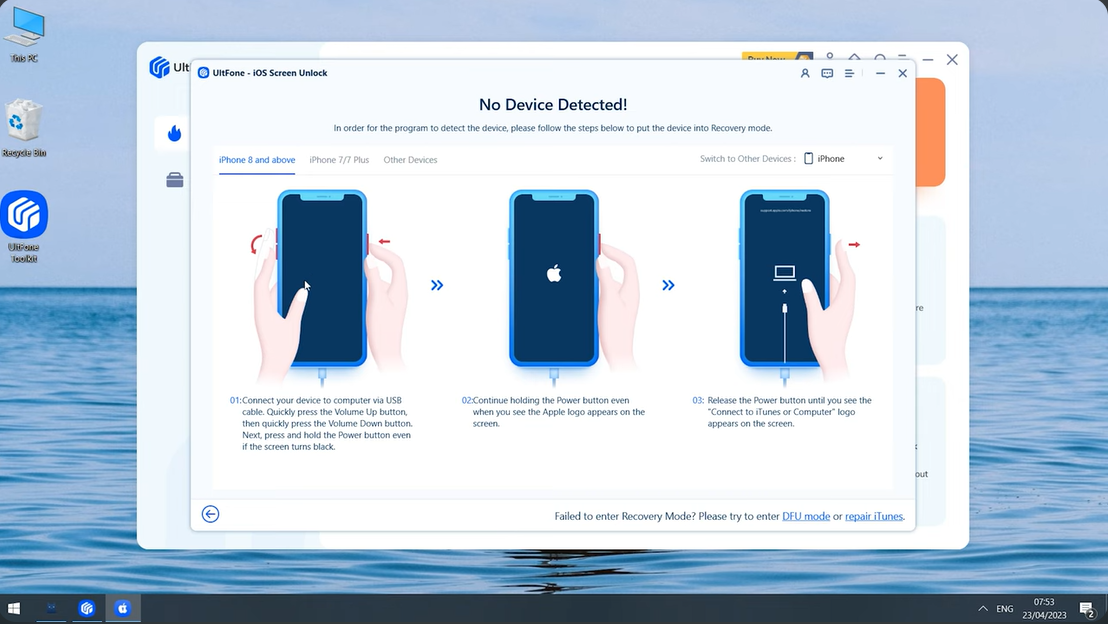Click the 'Switch to Other Devices' label

748,159
